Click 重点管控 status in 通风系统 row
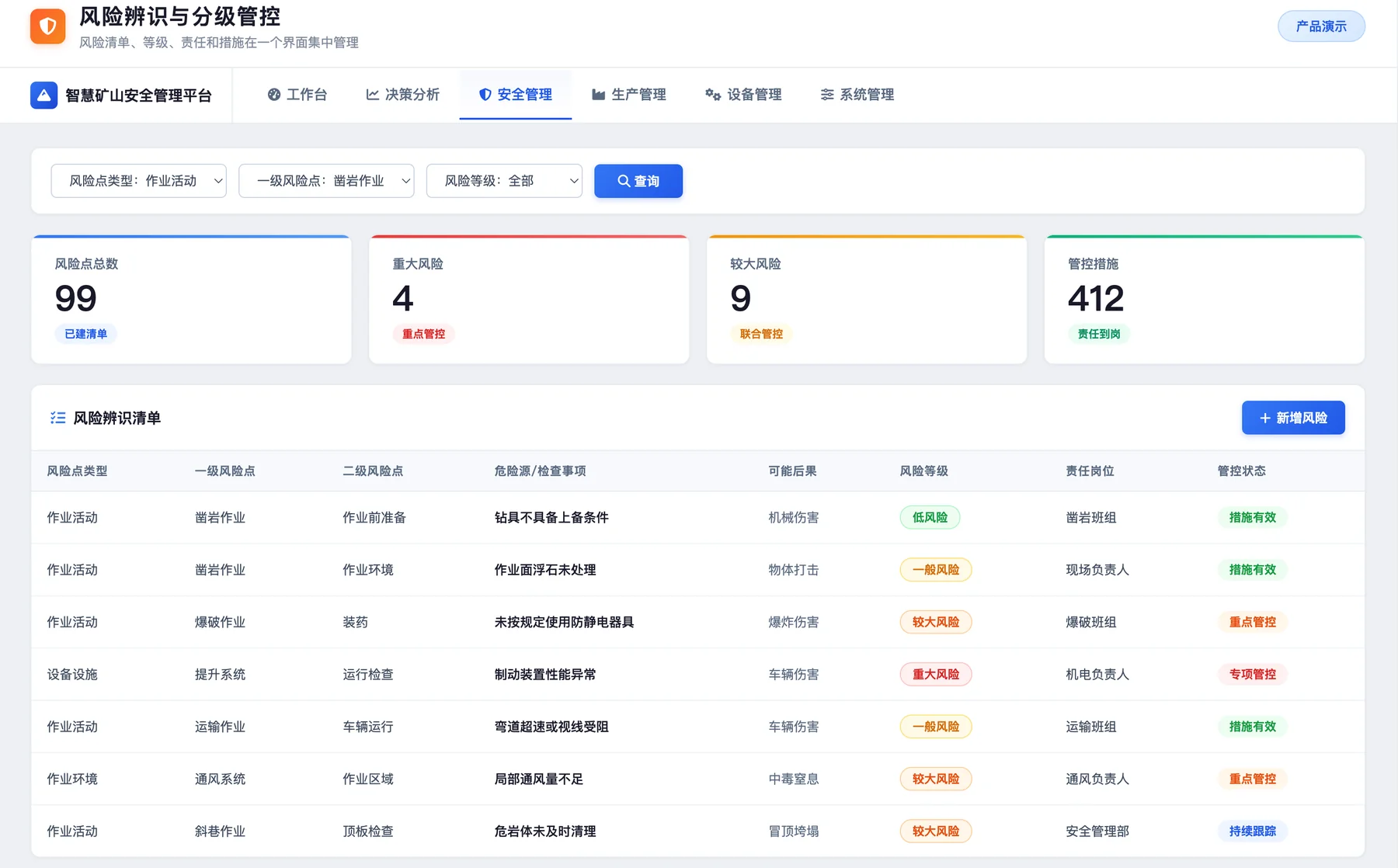 coord(1253,779)
